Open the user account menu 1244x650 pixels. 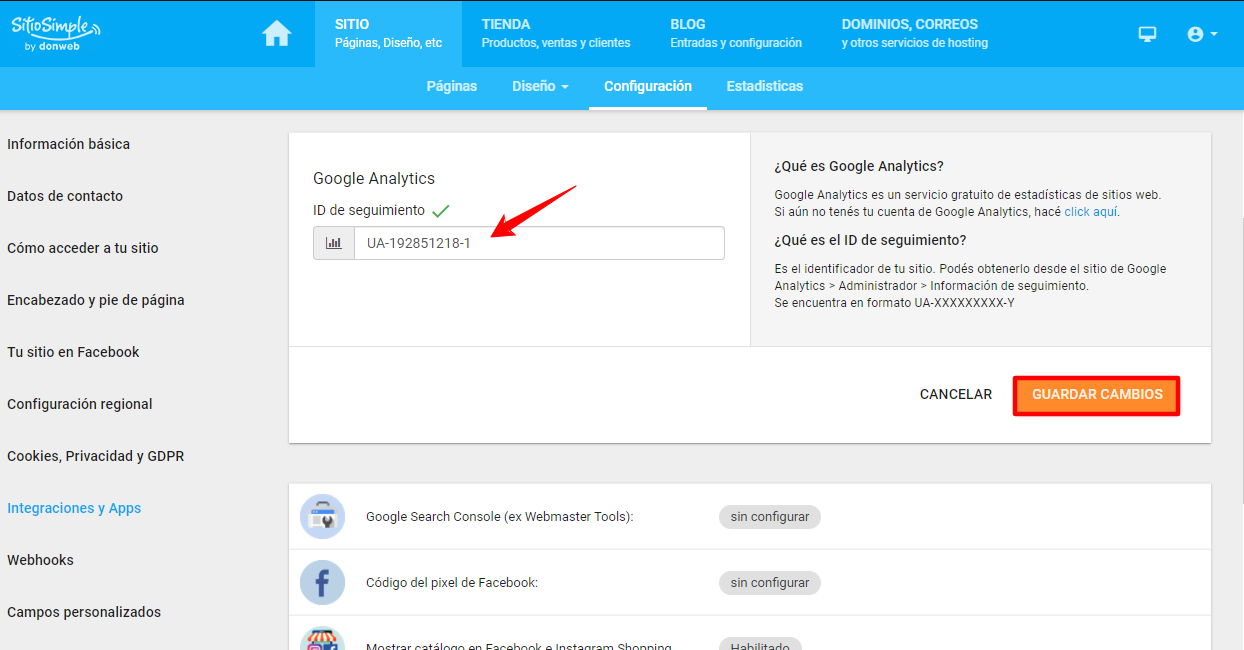click(1201, 34)
